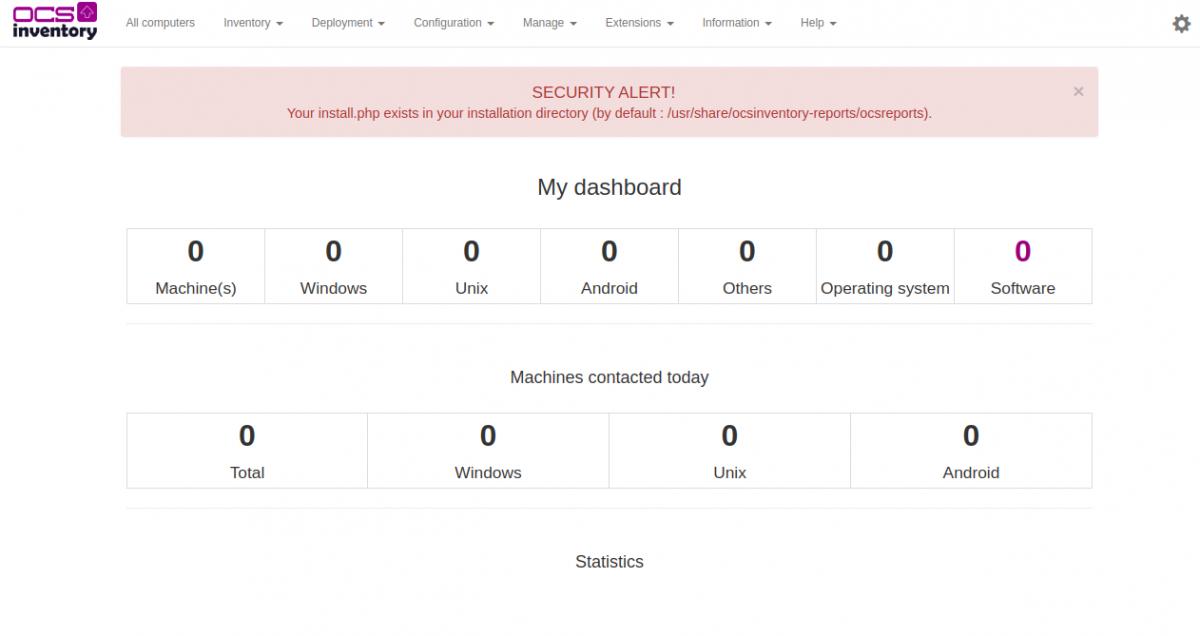1200x636 pixels.
Task: Open the Extensions dropdown menu
Action: click(x=638, y=22)
